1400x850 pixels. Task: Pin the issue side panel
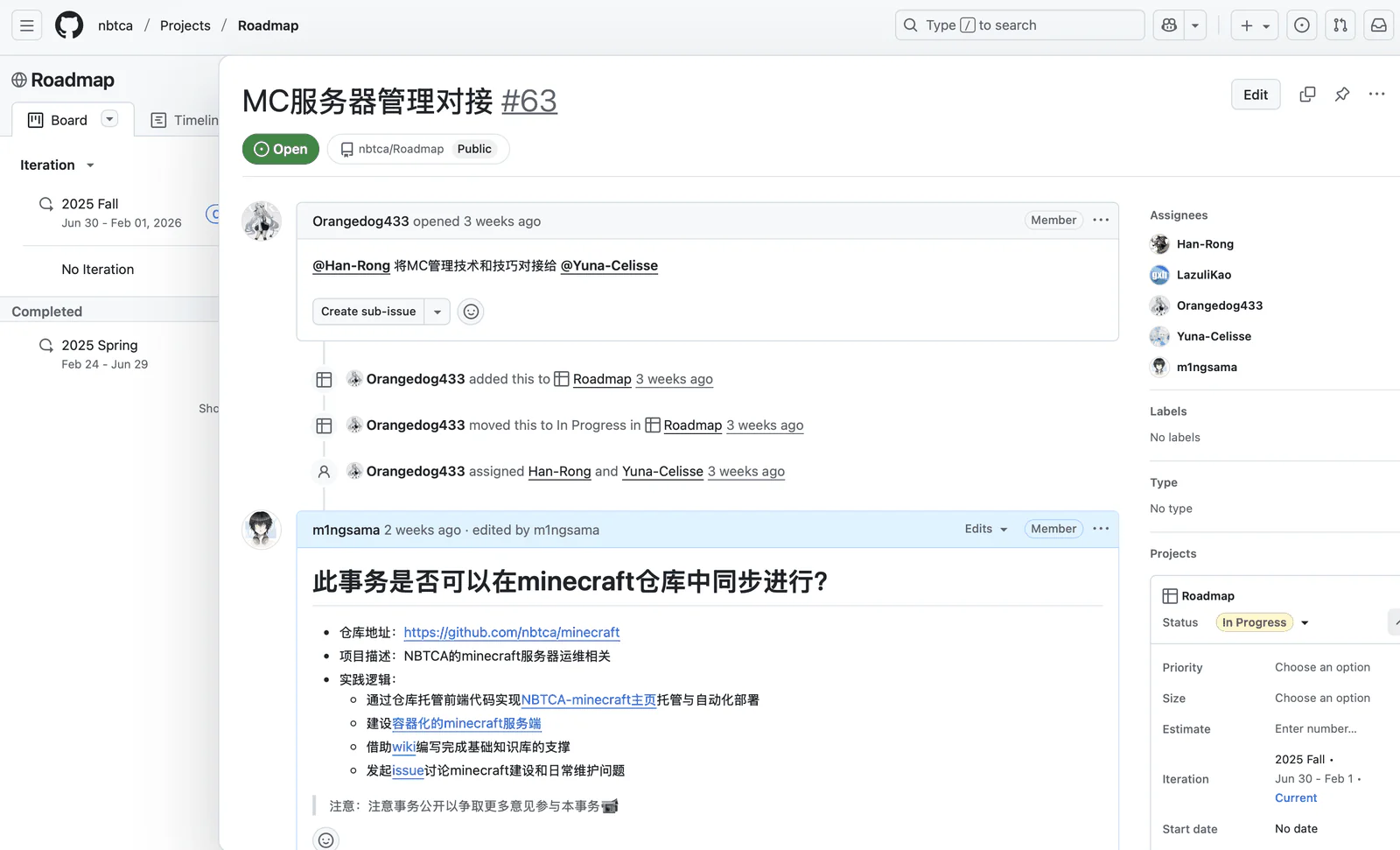pos(1342,95)
